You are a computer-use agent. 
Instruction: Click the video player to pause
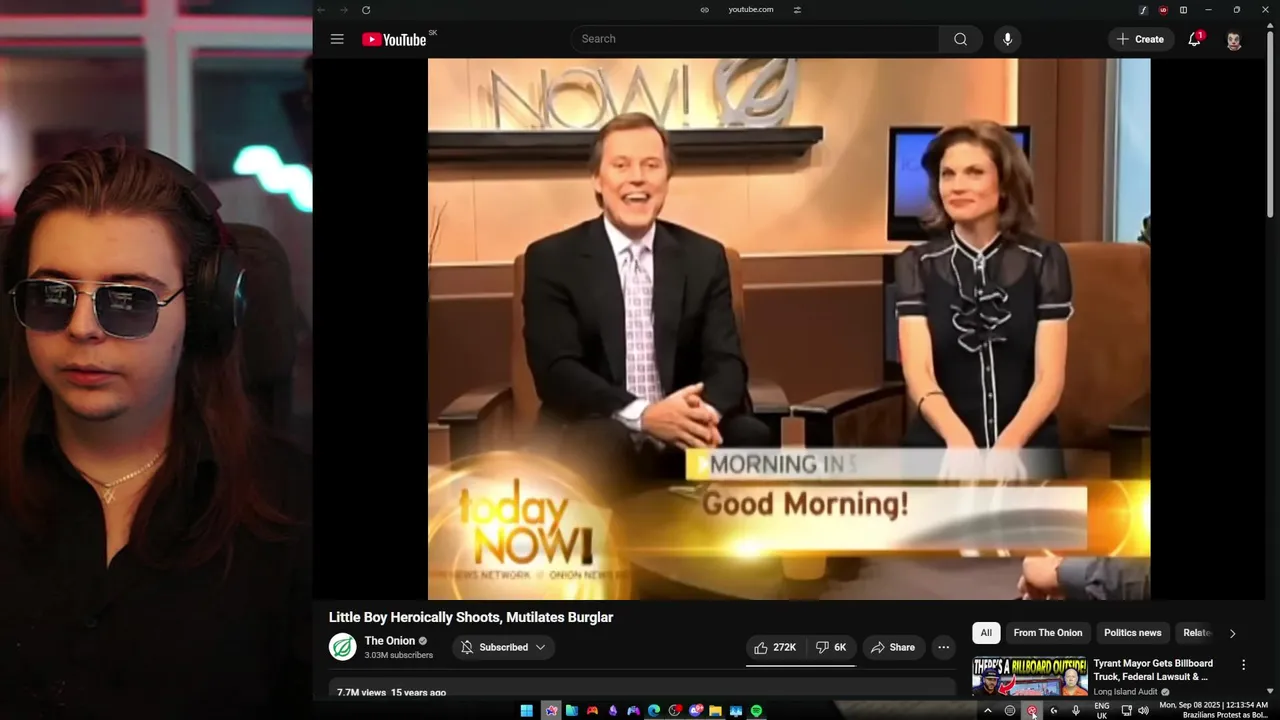coord(789,329)
